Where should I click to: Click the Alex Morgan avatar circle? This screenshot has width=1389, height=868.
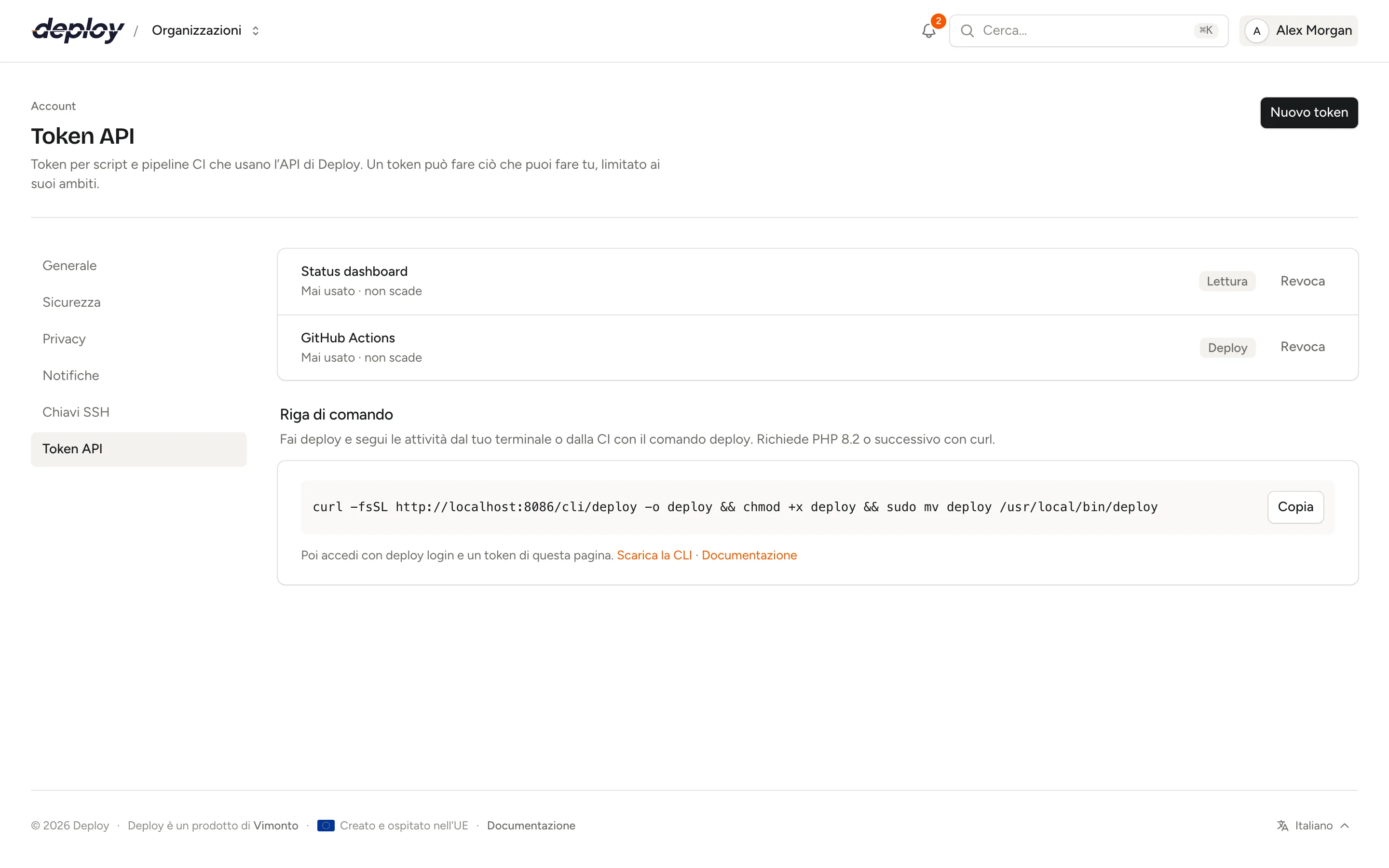1256,31
